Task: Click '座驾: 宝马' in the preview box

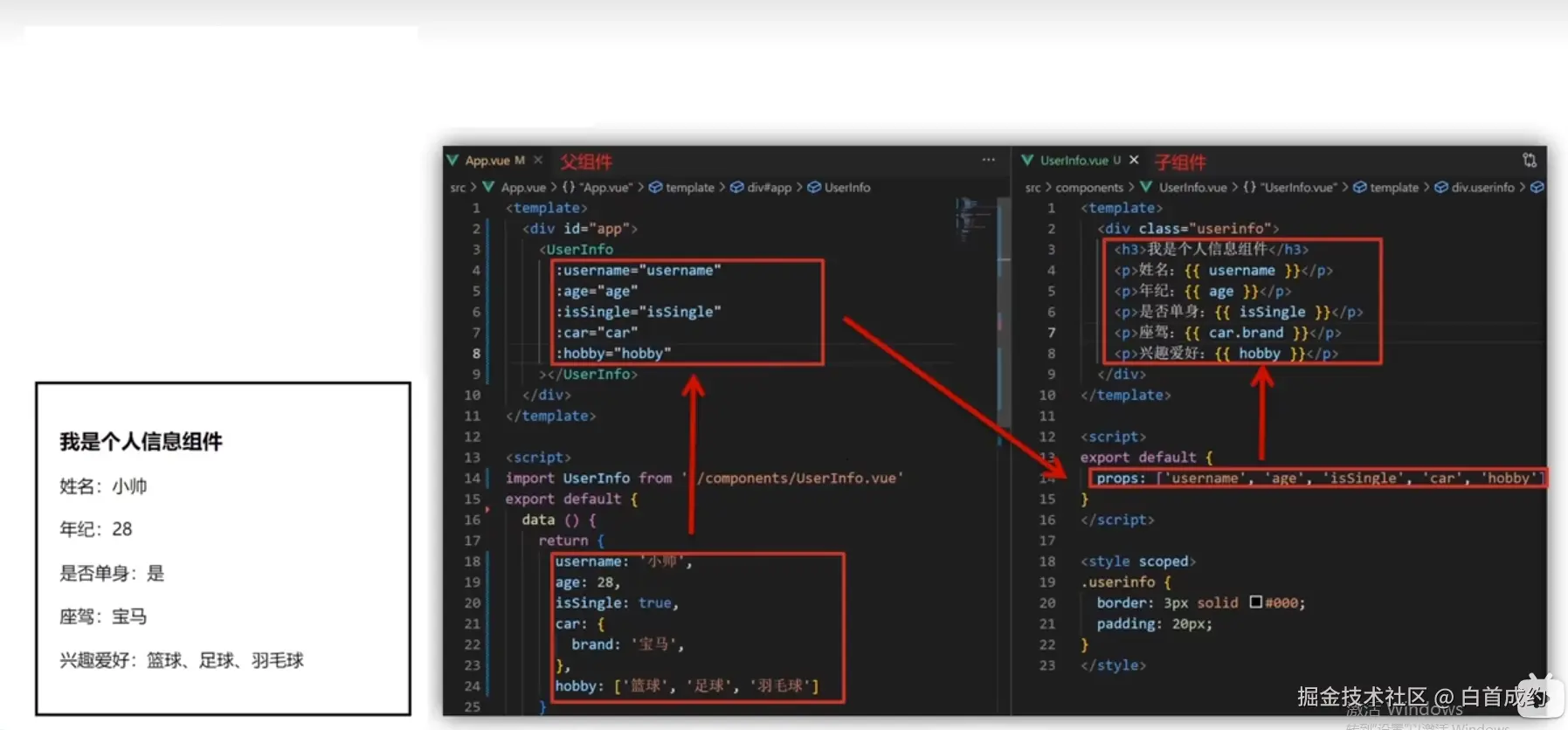Action: (x=103, y=616)
